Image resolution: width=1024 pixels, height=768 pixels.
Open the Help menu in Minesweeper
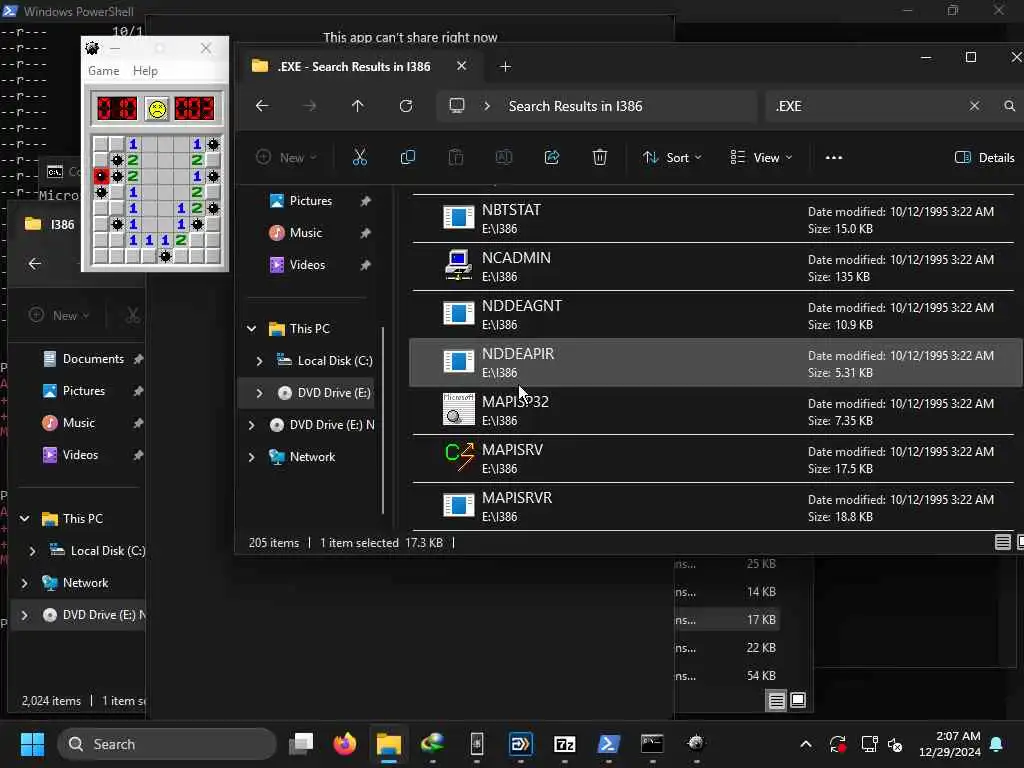coord(145,71)
